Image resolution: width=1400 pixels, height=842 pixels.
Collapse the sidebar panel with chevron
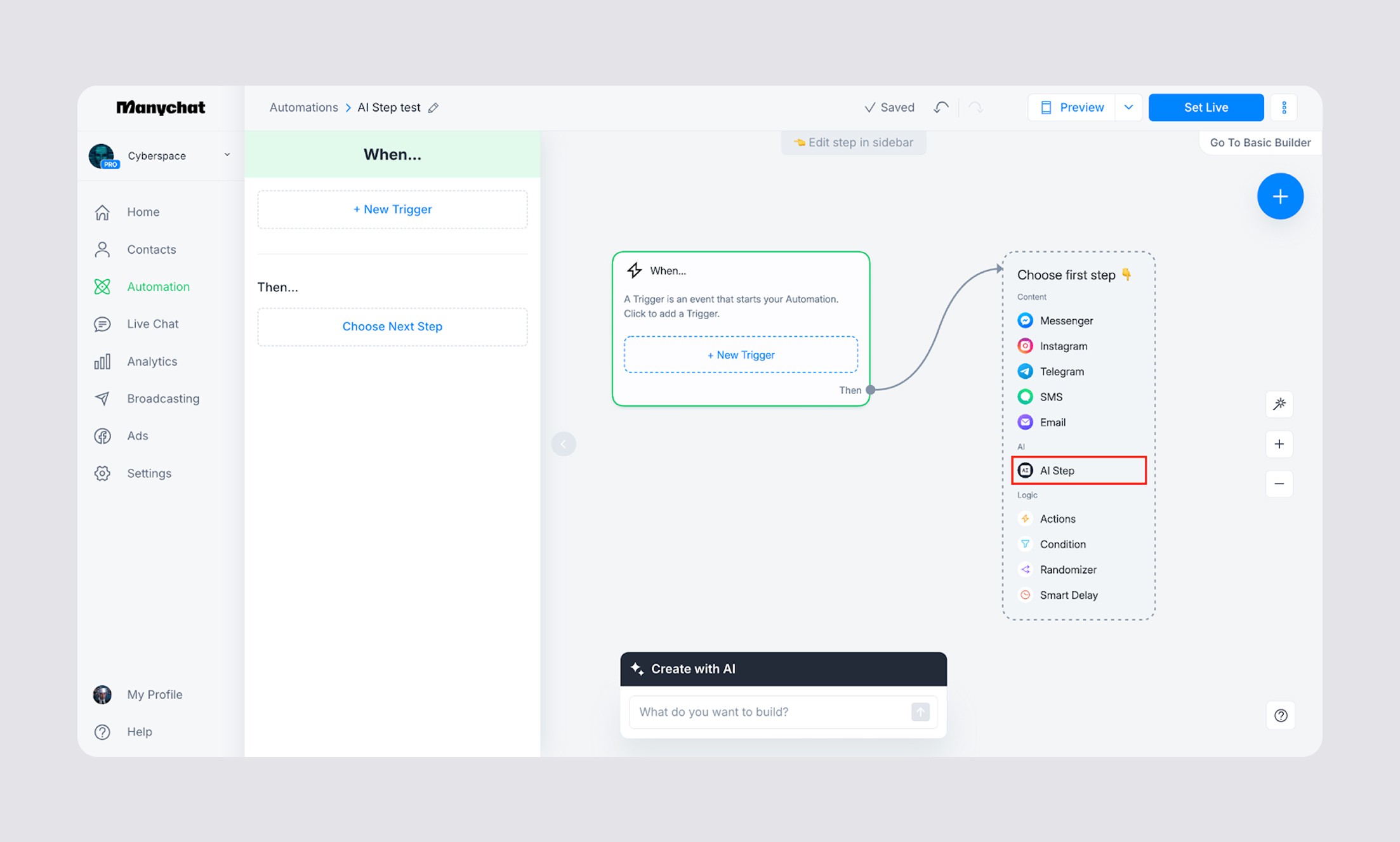coord(564,444)
